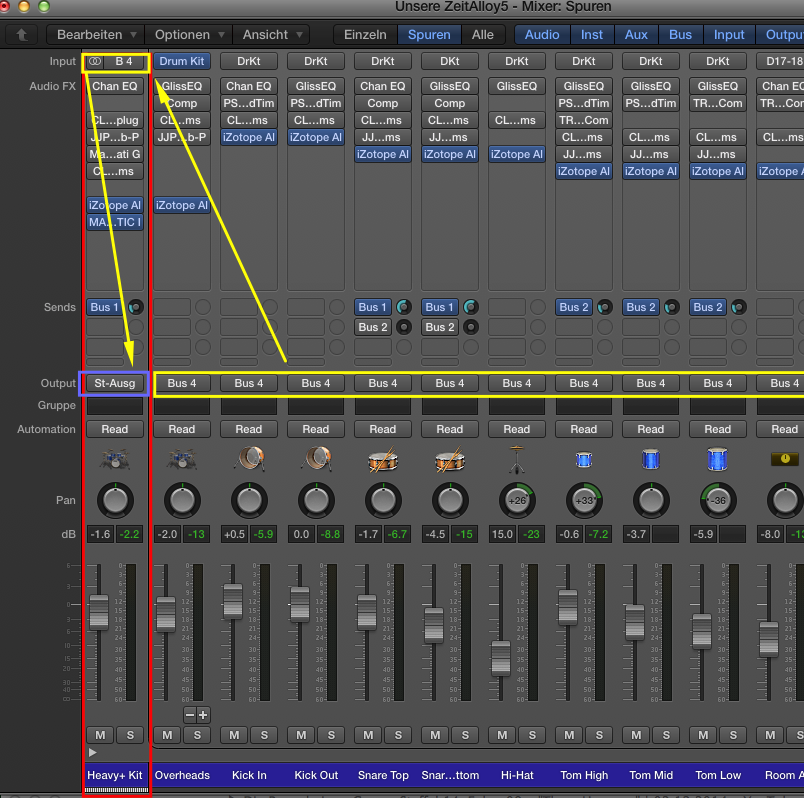Image resolution: width=804 pixels, height=798 pixels.
Task: Toggle the Bus channel type filter
Action: coord(680,35)
